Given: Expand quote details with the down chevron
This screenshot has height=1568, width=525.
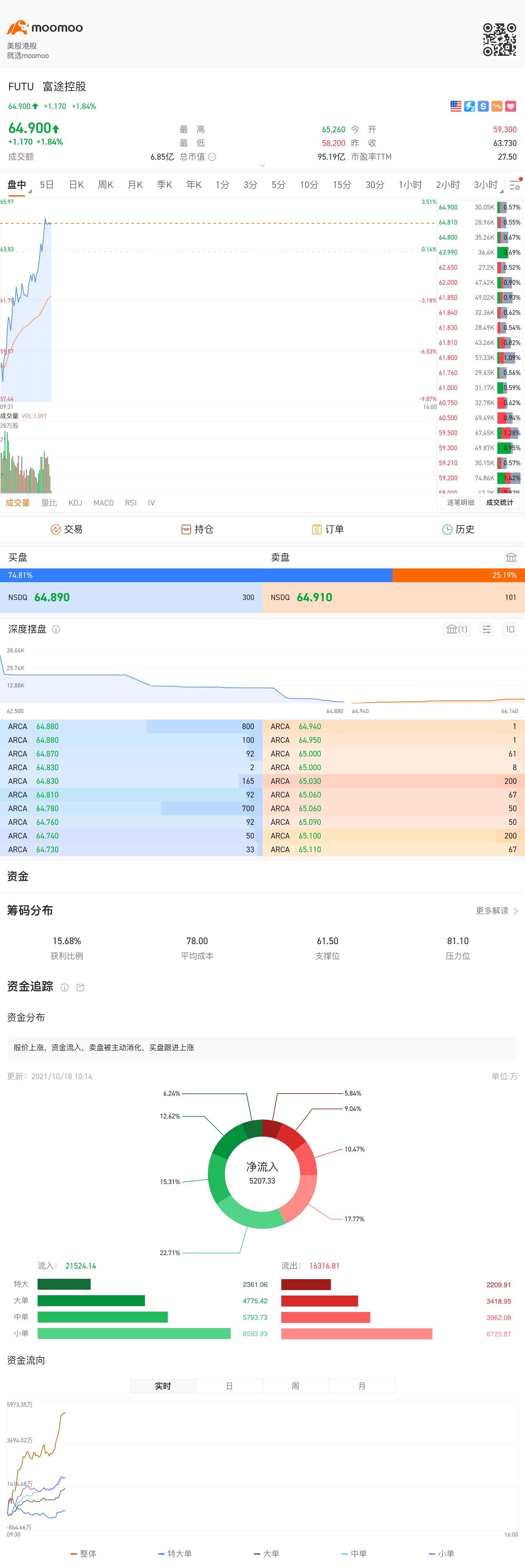Looking at the screenshot, I should point(262,165).
